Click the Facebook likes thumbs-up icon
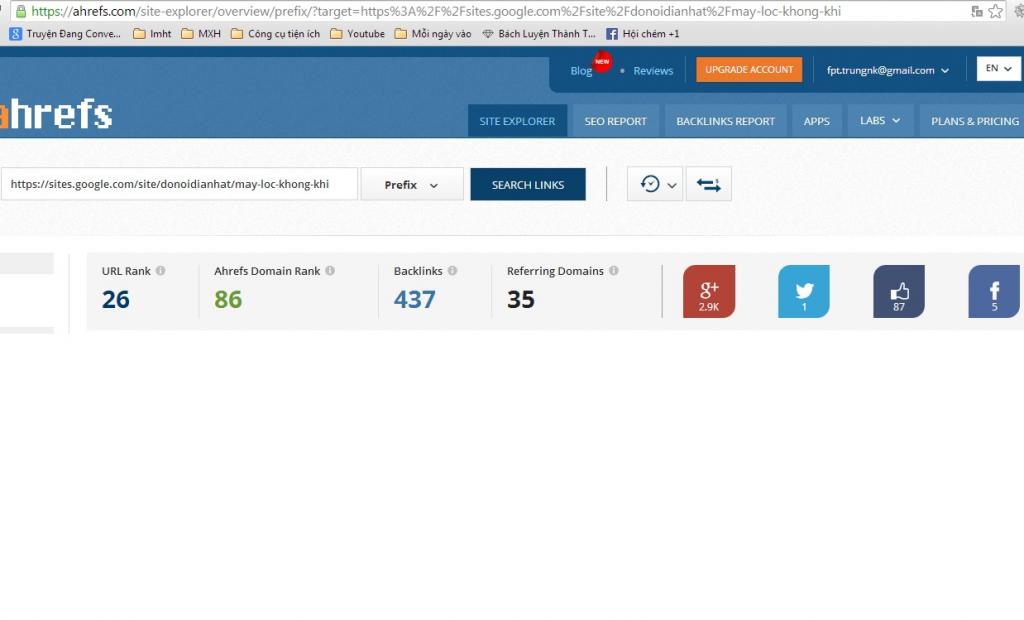This screenshot has height=620, width=1024. 899,291
